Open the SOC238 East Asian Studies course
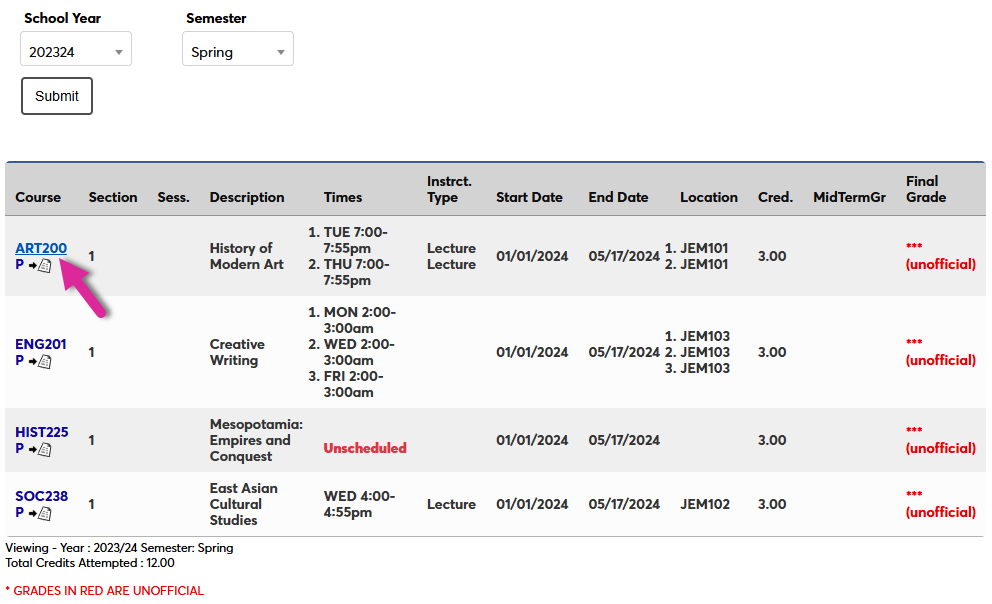Image resolution: width=992 pixels, height=604 pixels. [x=40, y=496]
